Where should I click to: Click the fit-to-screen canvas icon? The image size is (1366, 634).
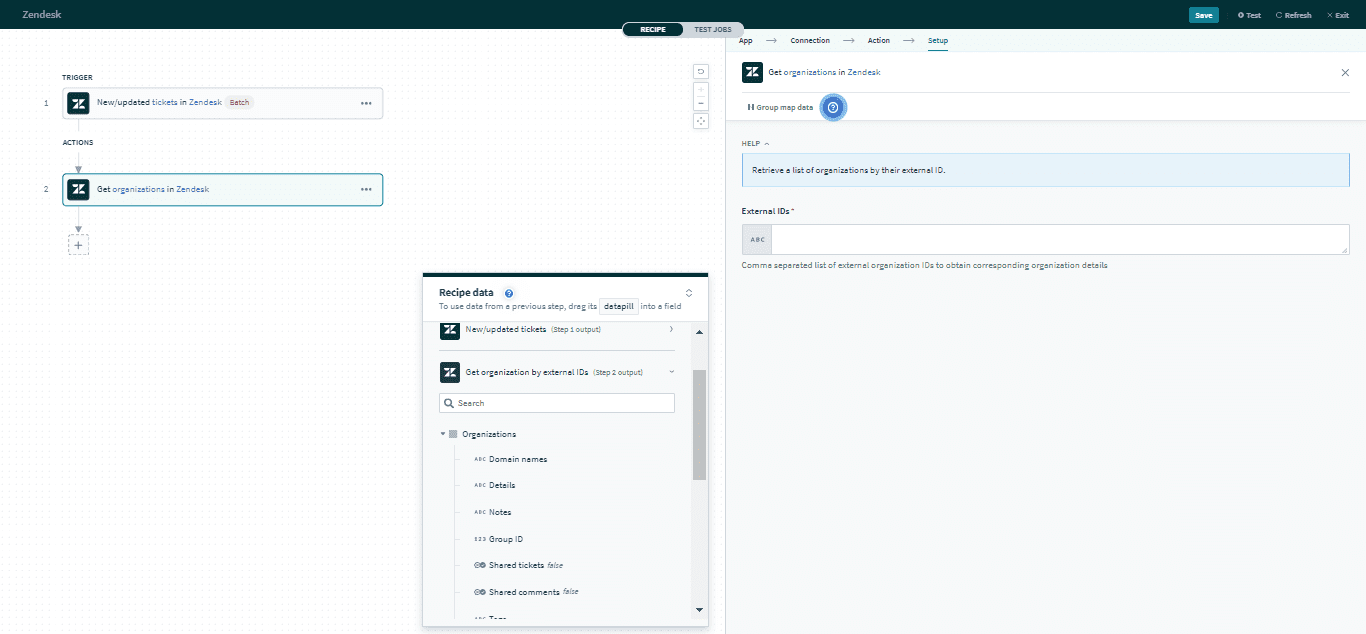pyautogui.click(x=700, y=120)
